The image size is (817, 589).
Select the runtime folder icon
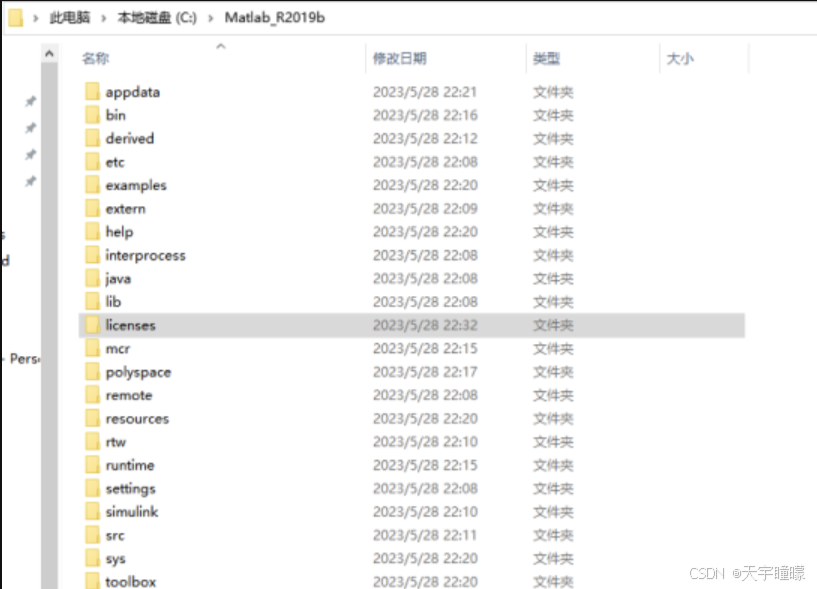coord(92,464)
